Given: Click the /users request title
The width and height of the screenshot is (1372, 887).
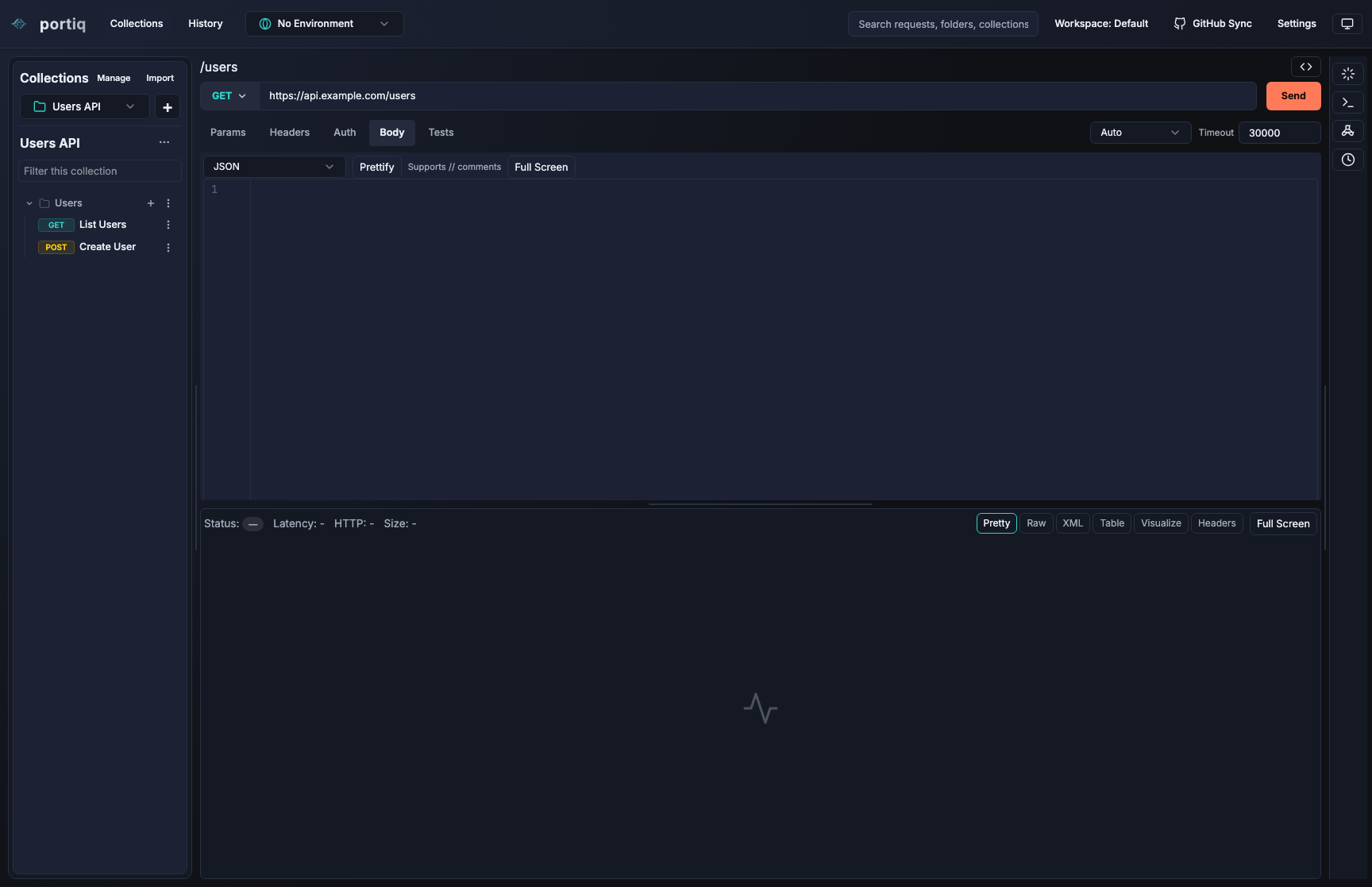Looking at the screenshot, I should (x=218, y=67).
